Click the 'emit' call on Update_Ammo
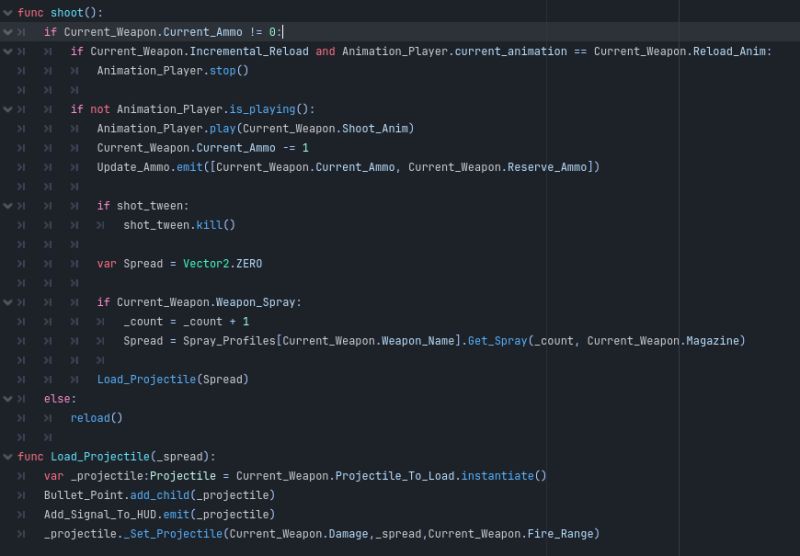800x556 pixels. pyautogui.click(x=190, y=167)
